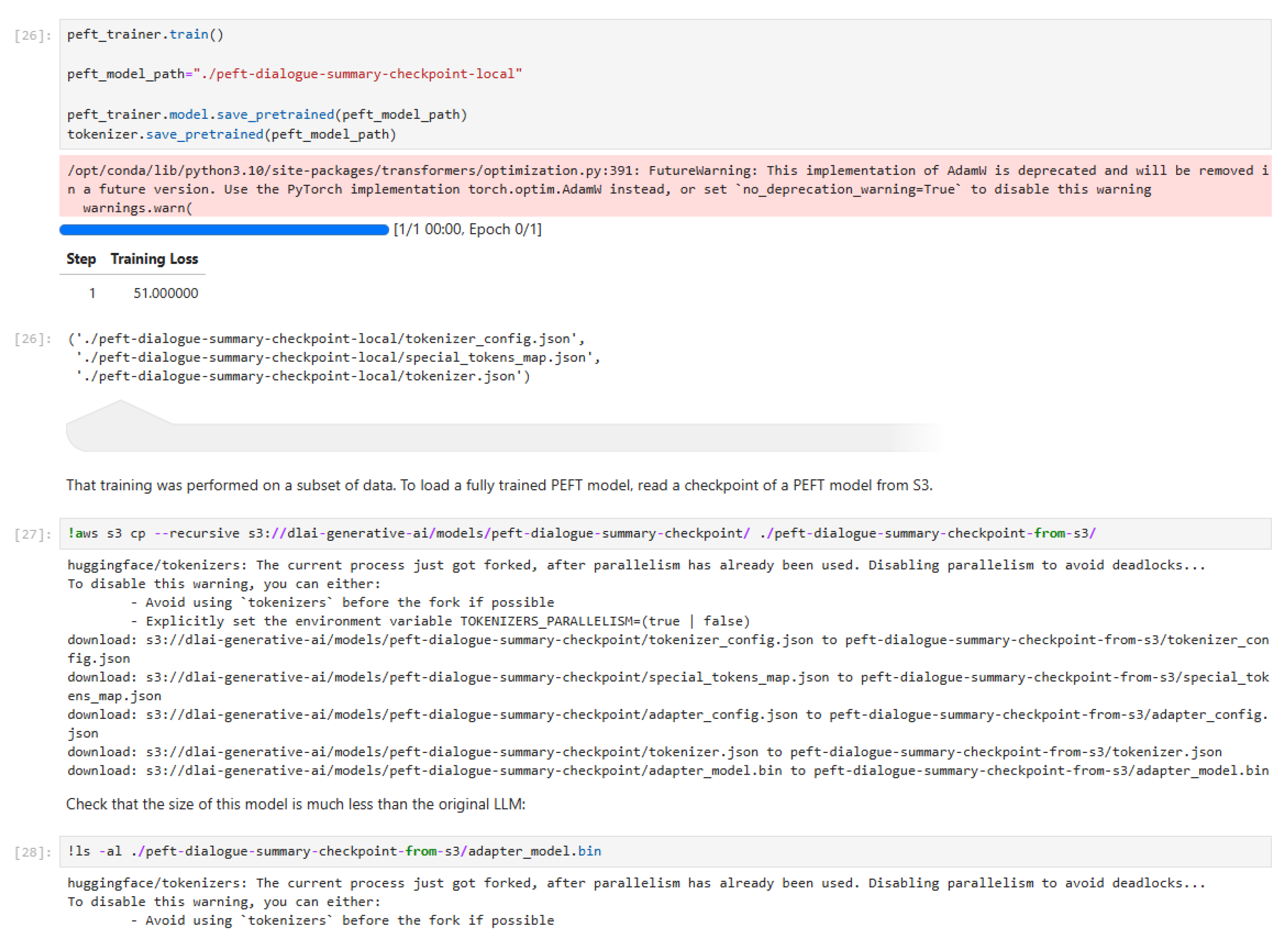Select the [27] cell prompt
Viewport: 1288px width, 937px height.
click(x=33, y=535)
